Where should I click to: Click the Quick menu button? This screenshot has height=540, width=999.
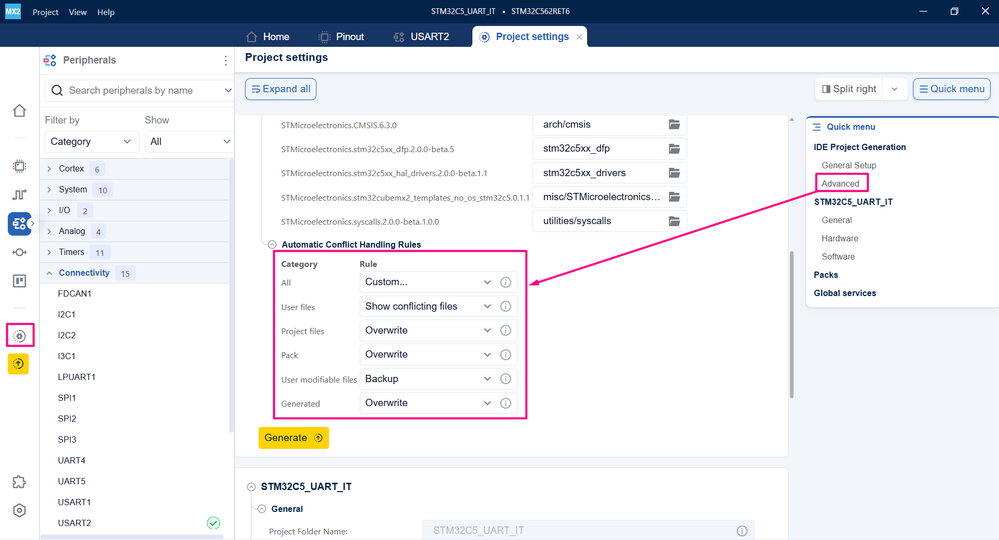pyautogui.click(x=952, y=89)
